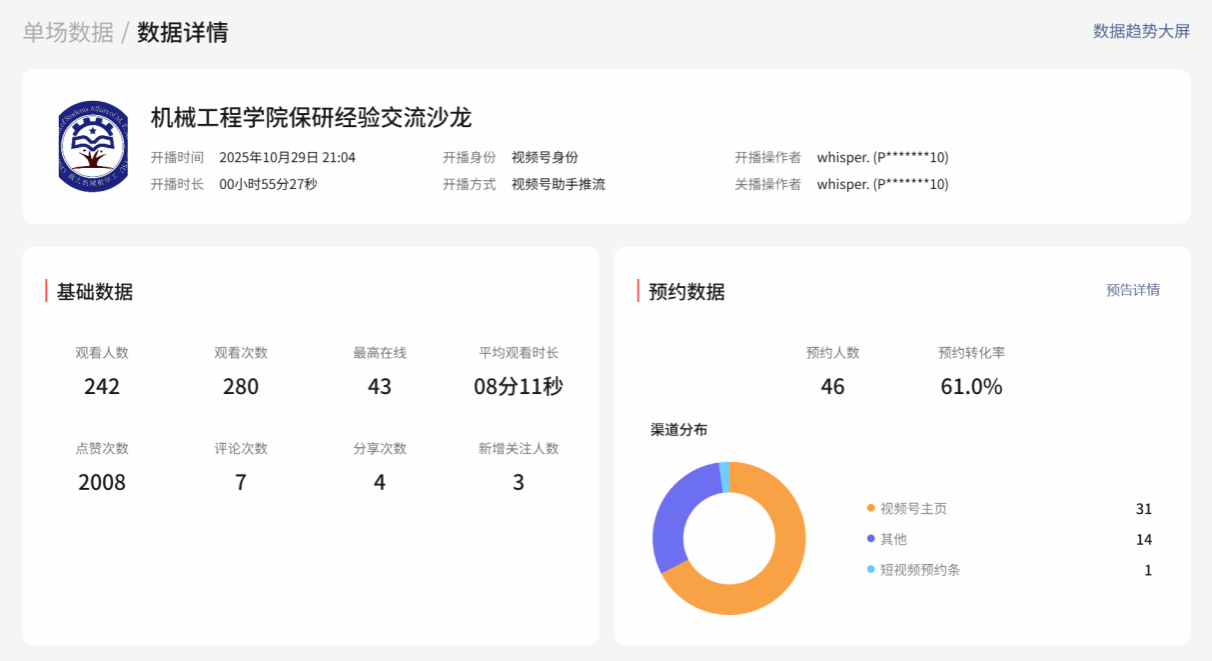Click the 平均观看时长 value 08分11秒
Image resolution: width=1212 pixels, height=661 pixels.
coord(518,387)
